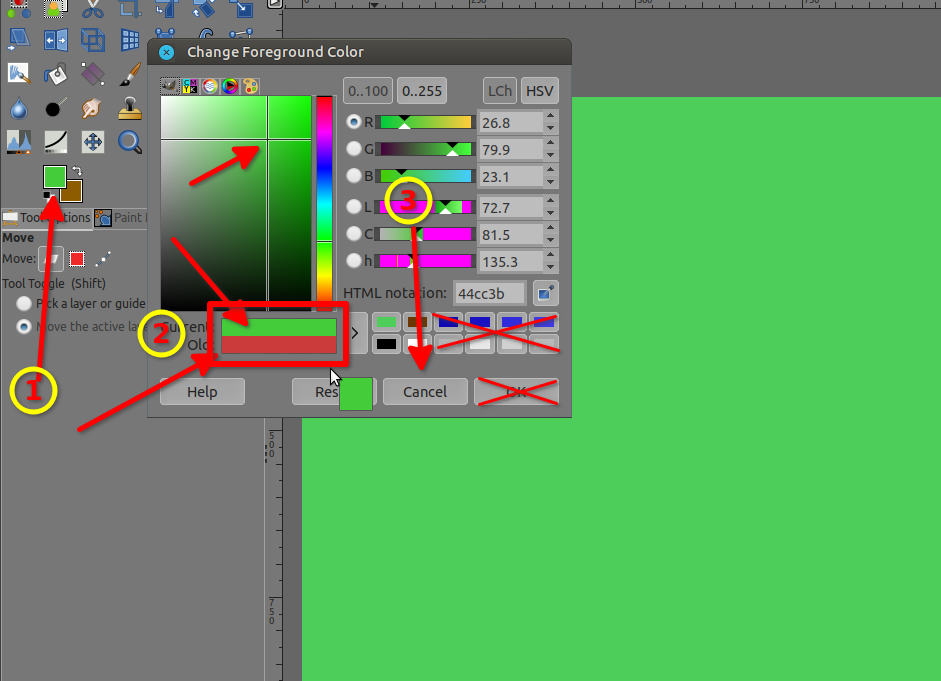Screen dimensions: 941x681
Task: Select the Clone stamp tool
Action: tap(130, 108)
